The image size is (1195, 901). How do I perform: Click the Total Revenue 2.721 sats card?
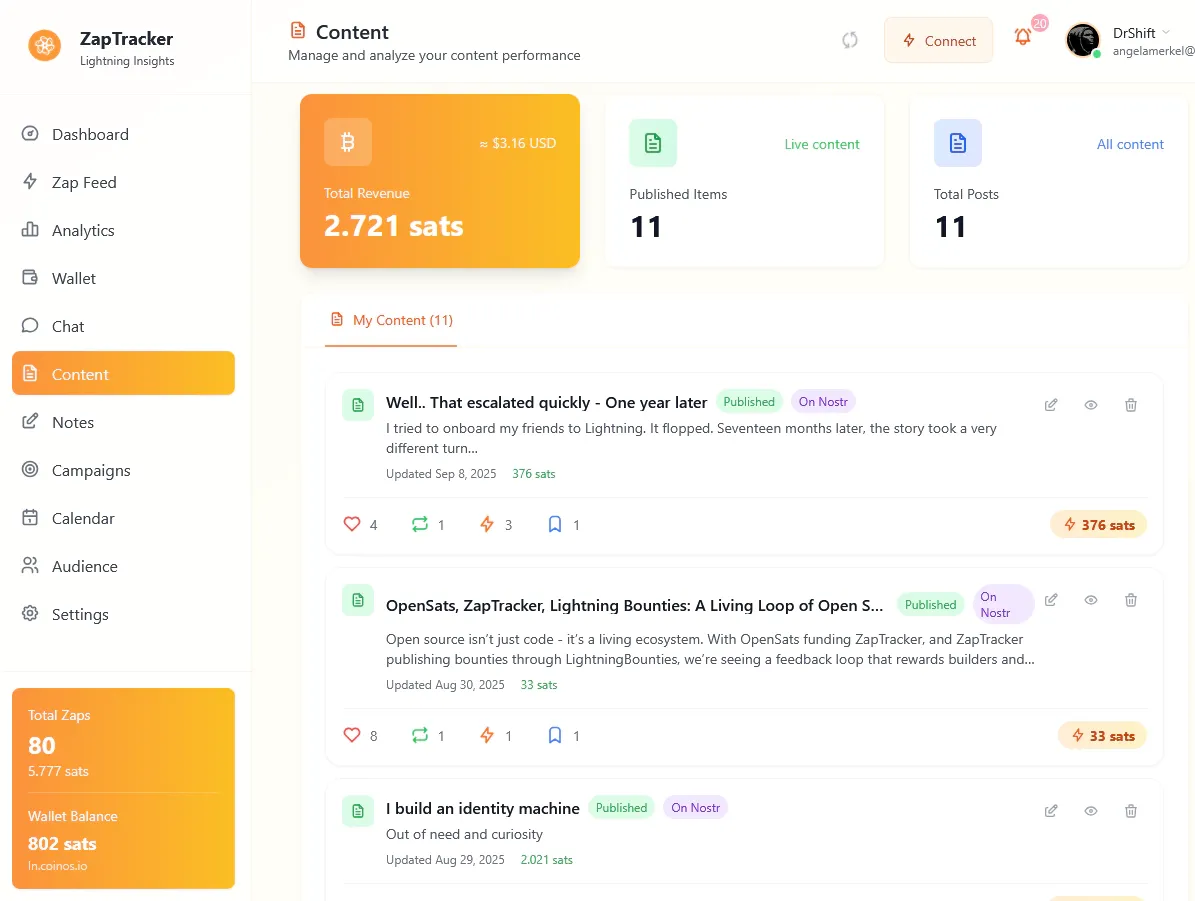click(x=440, y=181)
